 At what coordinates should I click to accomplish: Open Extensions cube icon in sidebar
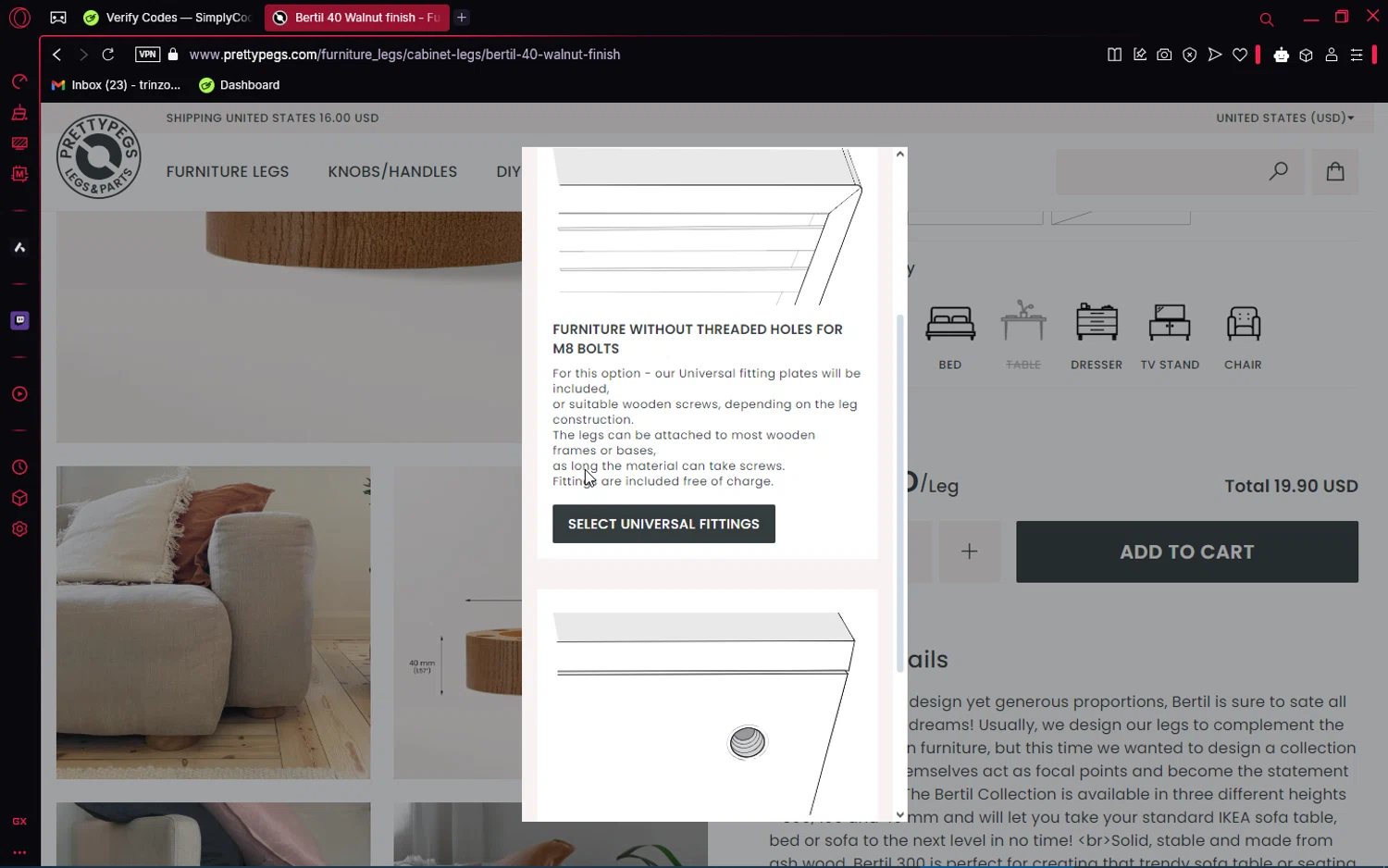click(x=19, y=498)
